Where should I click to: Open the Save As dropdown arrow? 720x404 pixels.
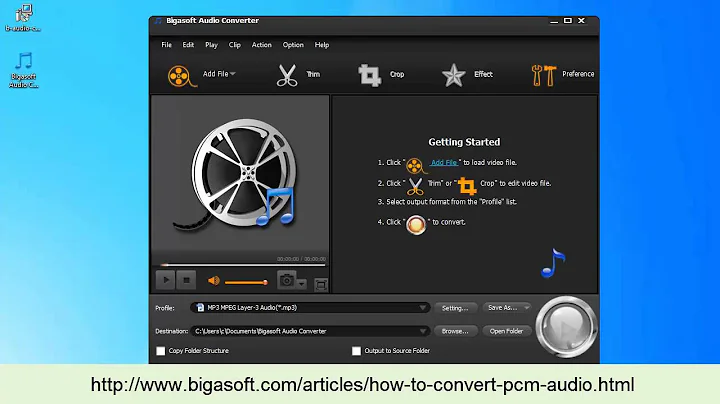click(526, 308)
